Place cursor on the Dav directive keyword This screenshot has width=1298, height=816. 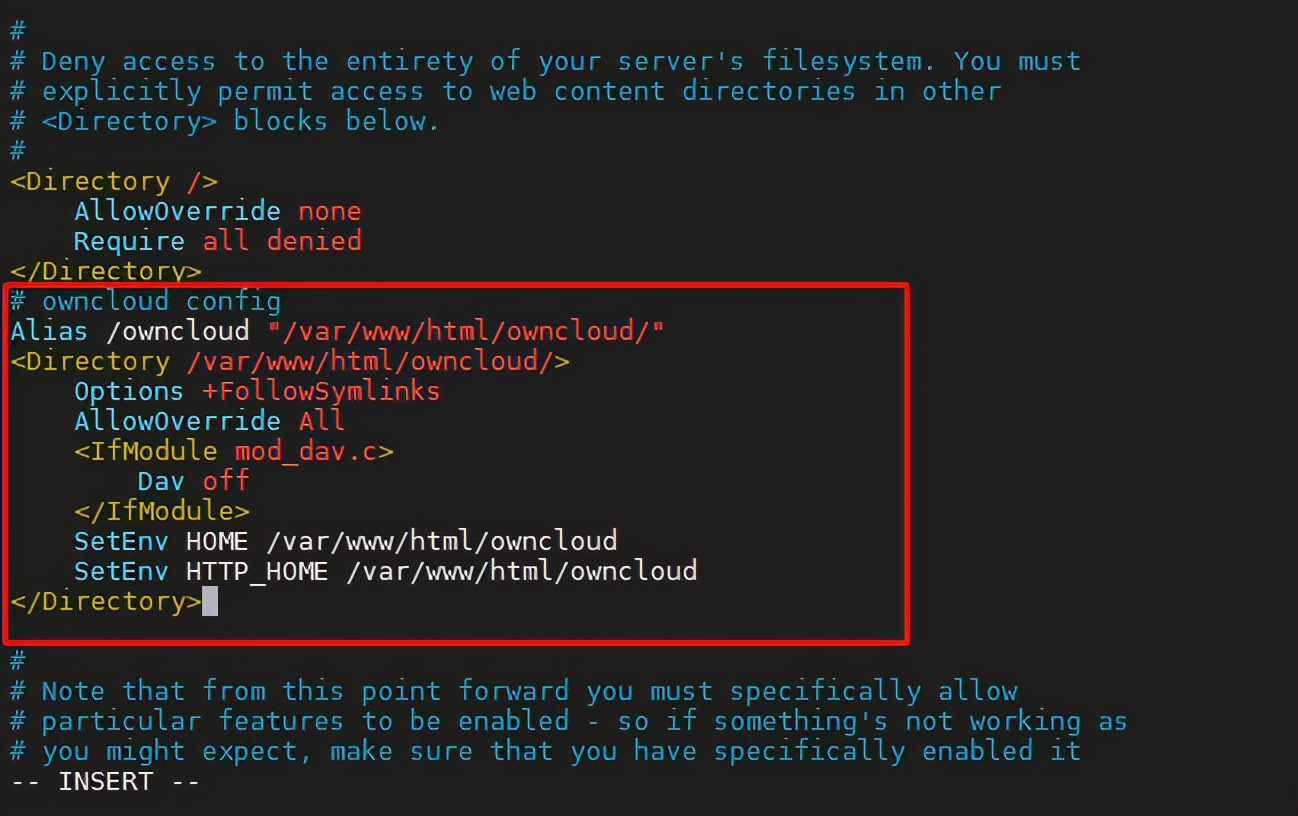161,481
